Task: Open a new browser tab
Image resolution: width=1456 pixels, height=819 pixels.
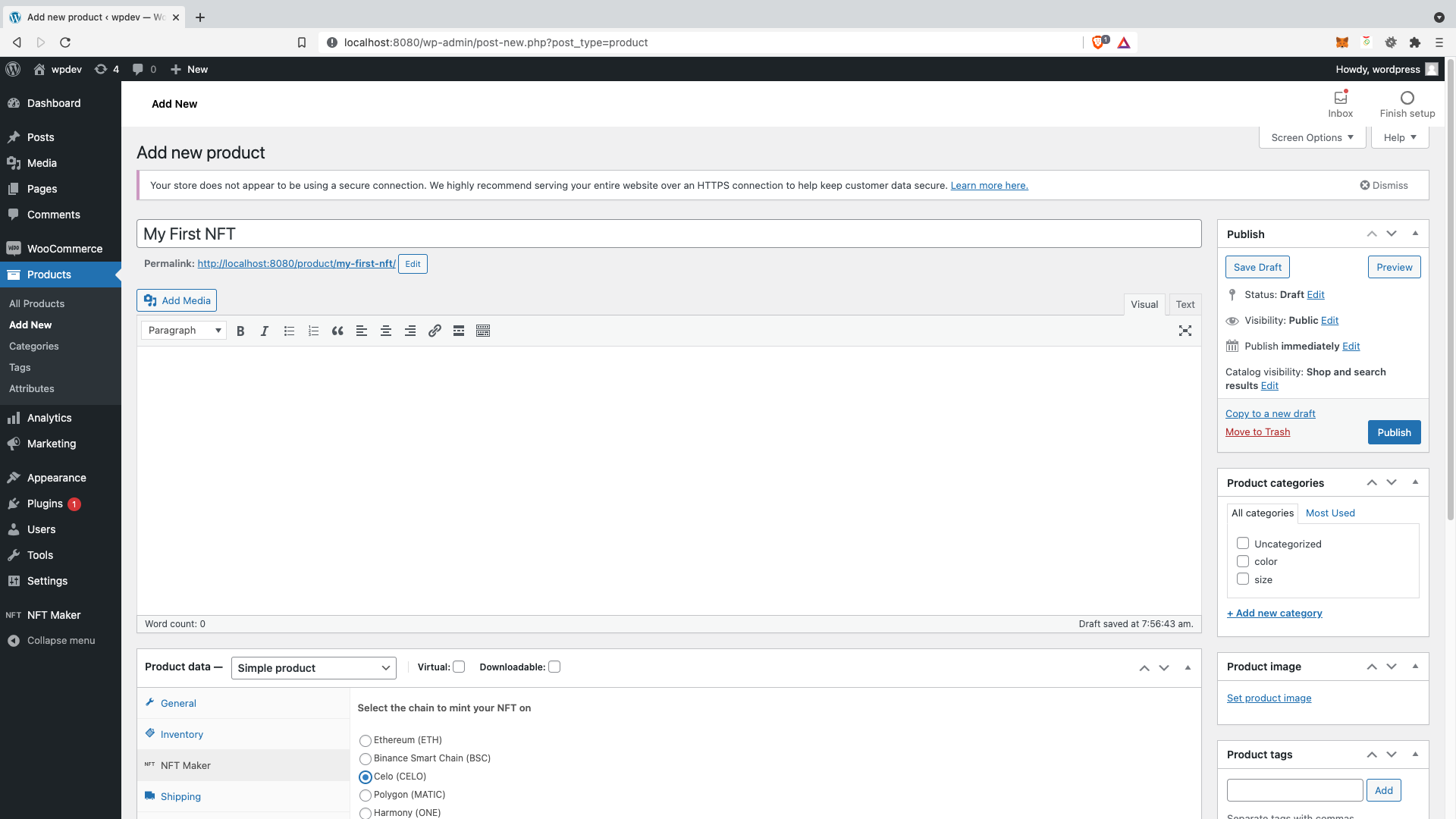Action: (200, 17)
